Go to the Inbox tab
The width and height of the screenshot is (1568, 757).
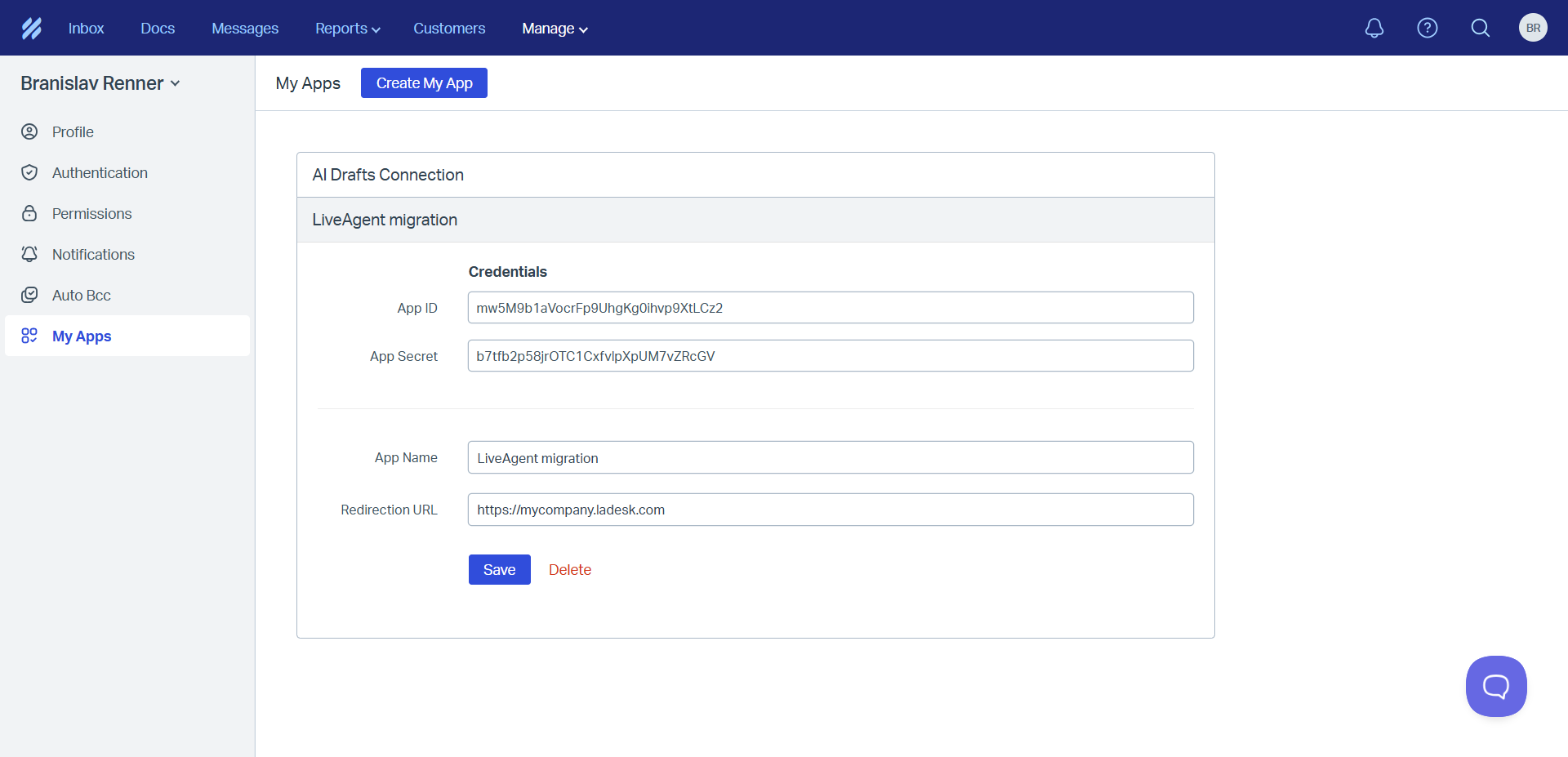coord(86,29)
